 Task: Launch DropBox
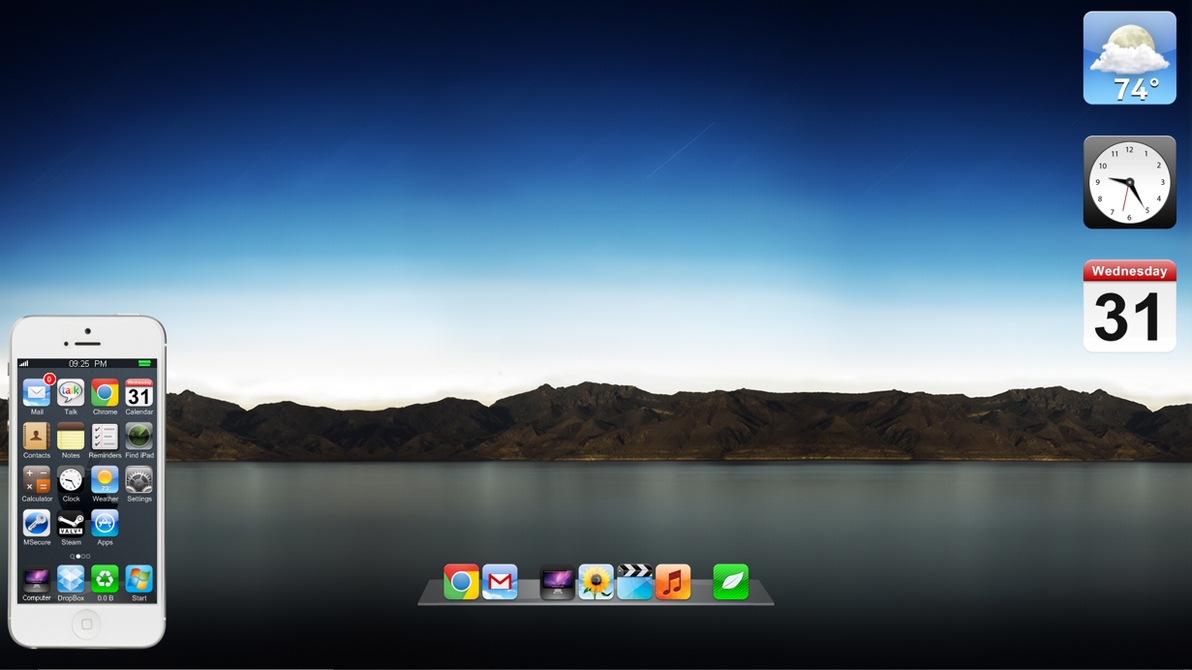click(70, 579)
